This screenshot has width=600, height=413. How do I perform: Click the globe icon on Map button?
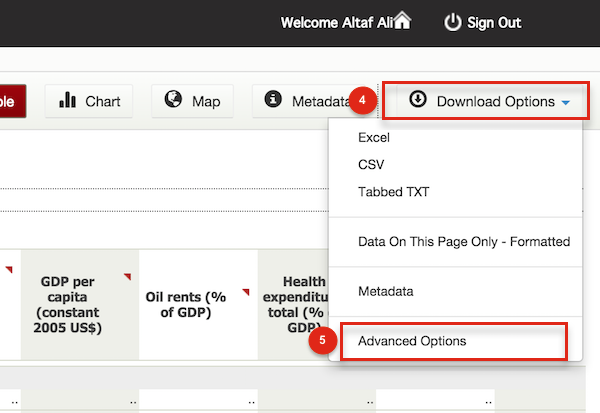(x=173, y=100)
